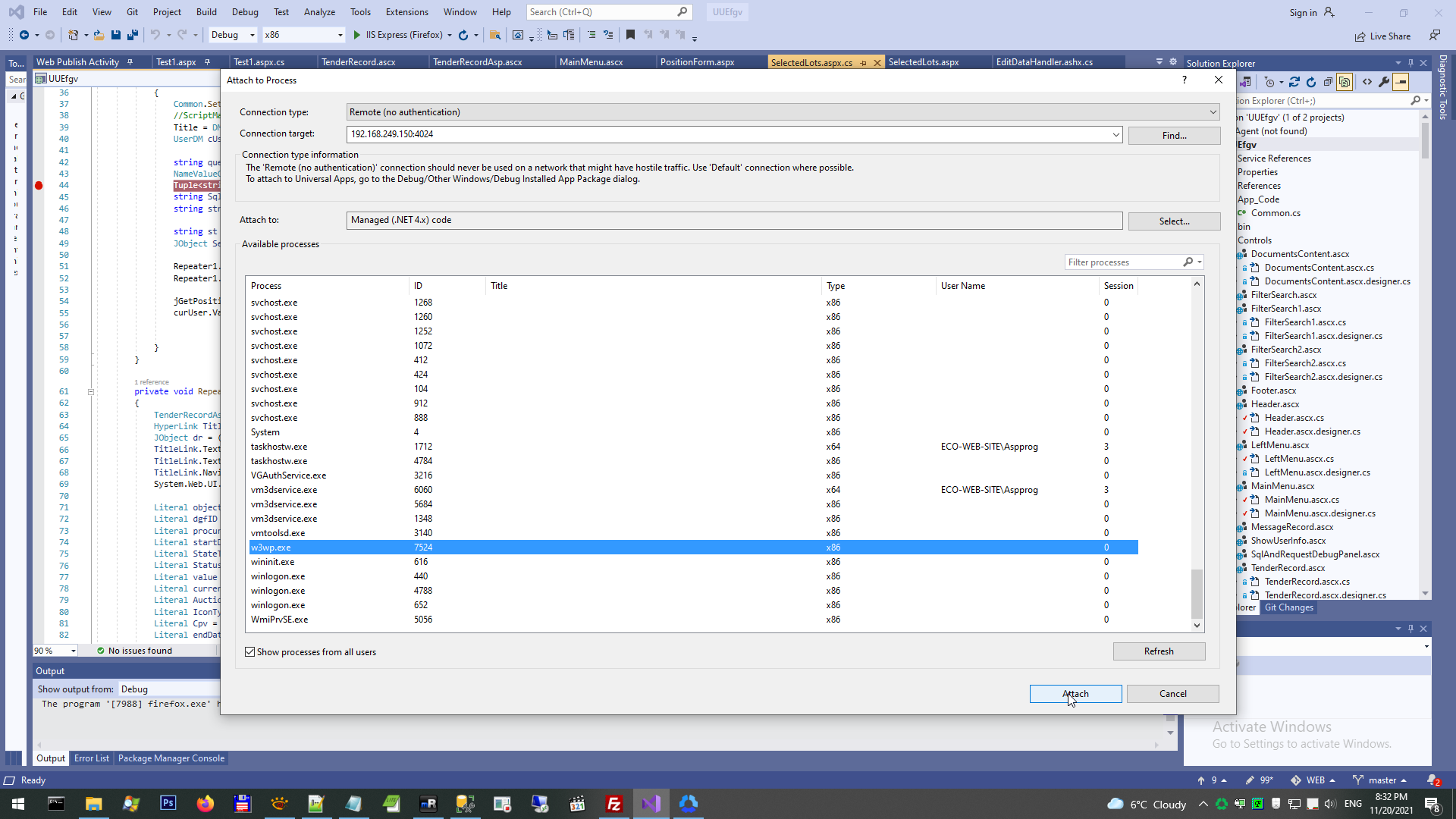Open the Connection type dropdown

pyautogui.click(x=1213, y=112)
